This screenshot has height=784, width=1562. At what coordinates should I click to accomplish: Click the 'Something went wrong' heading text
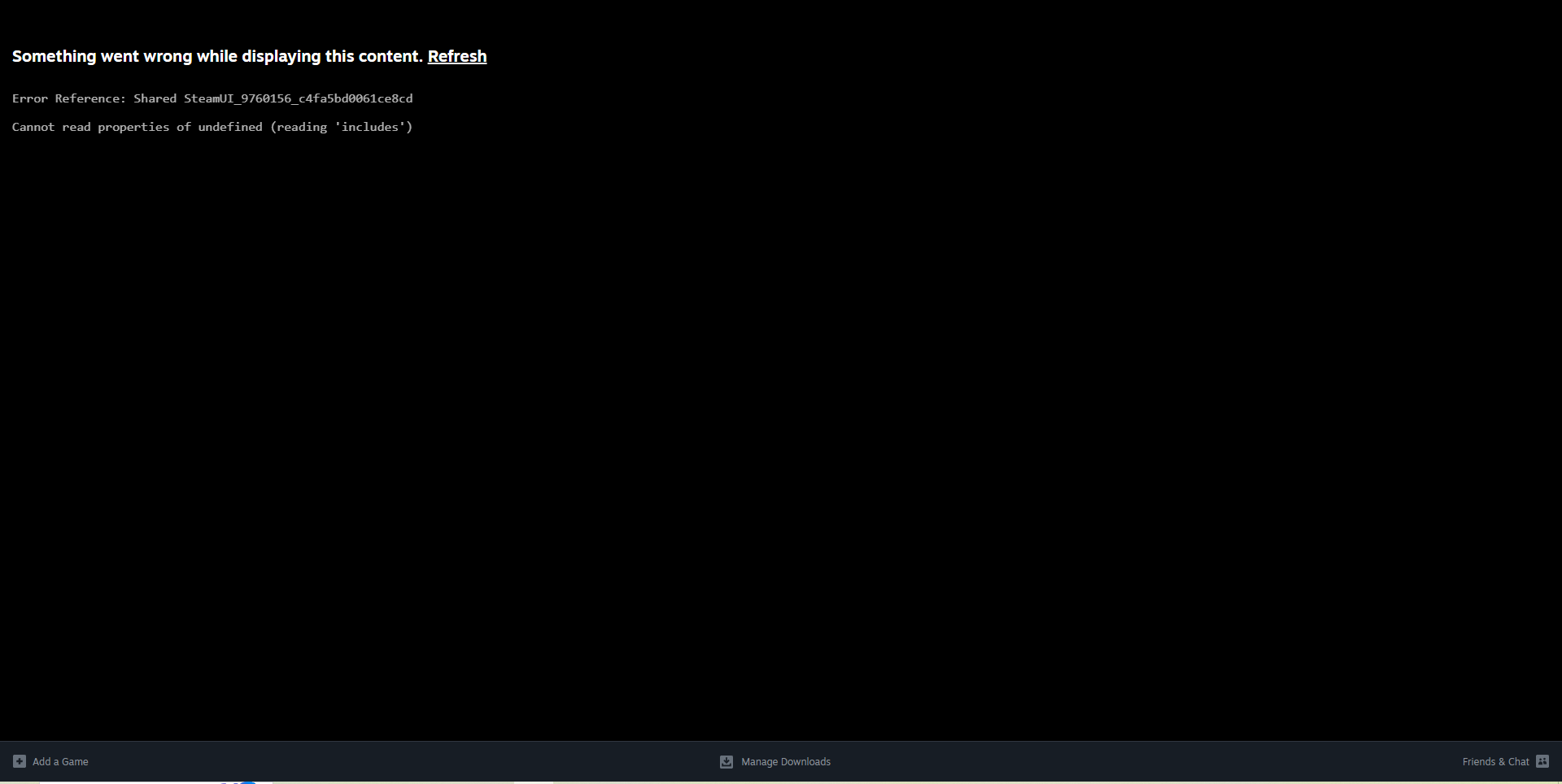217,56
